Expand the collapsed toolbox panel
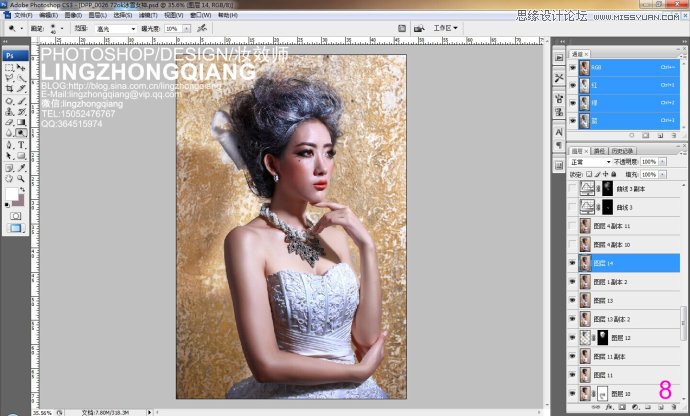This screenshot has width=690, height=416. coord(5,41)
